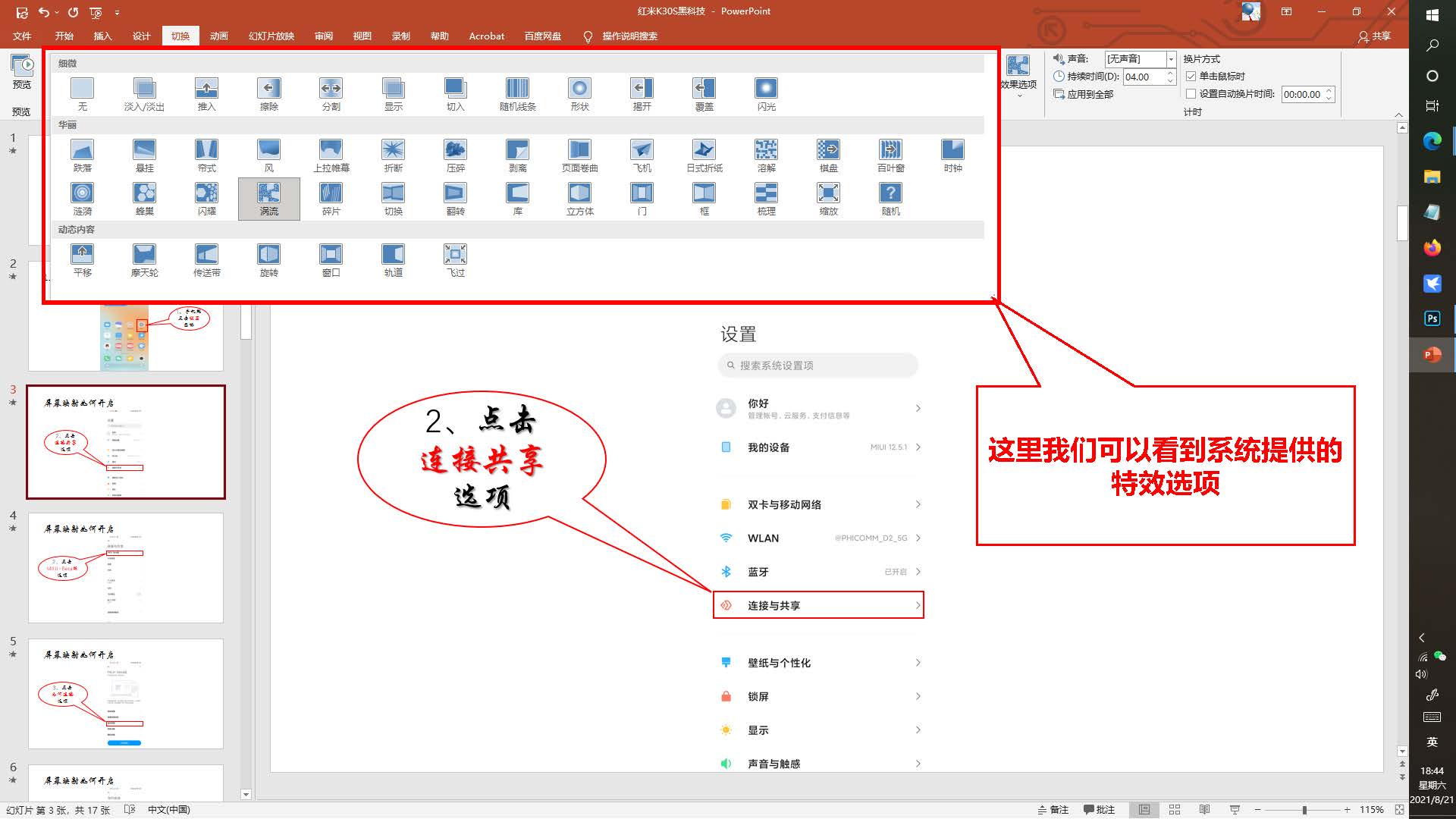Apply the 平移 pan transition
The width and height of the screenshot is (1456, 819).
(x=82, y=260)
